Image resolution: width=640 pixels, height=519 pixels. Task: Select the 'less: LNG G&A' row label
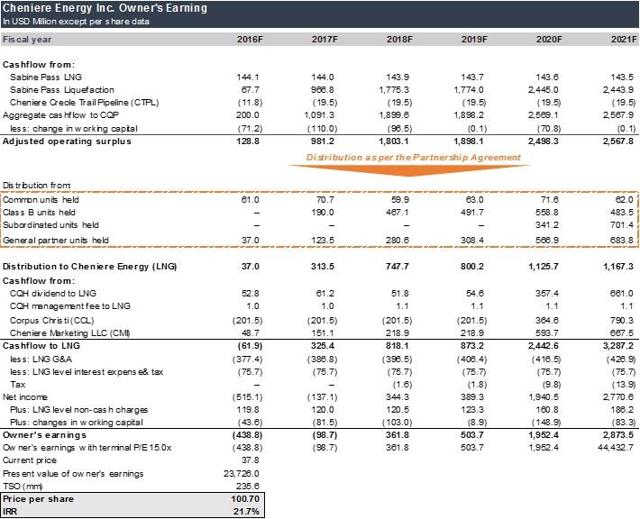coord(41,359)
